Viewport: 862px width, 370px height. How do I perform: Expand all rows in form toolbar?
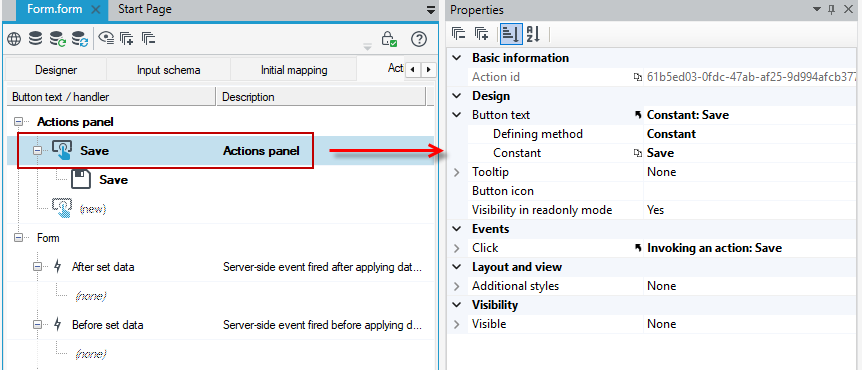(x=126, y=38)
